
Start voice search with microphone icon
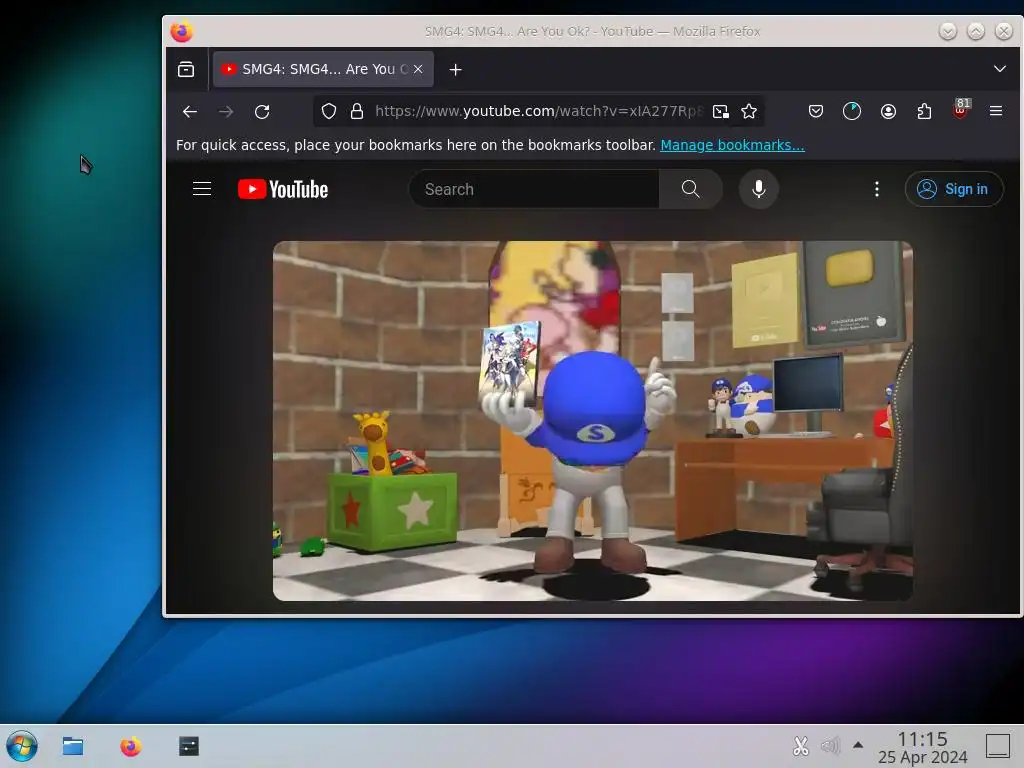[758, 189]
